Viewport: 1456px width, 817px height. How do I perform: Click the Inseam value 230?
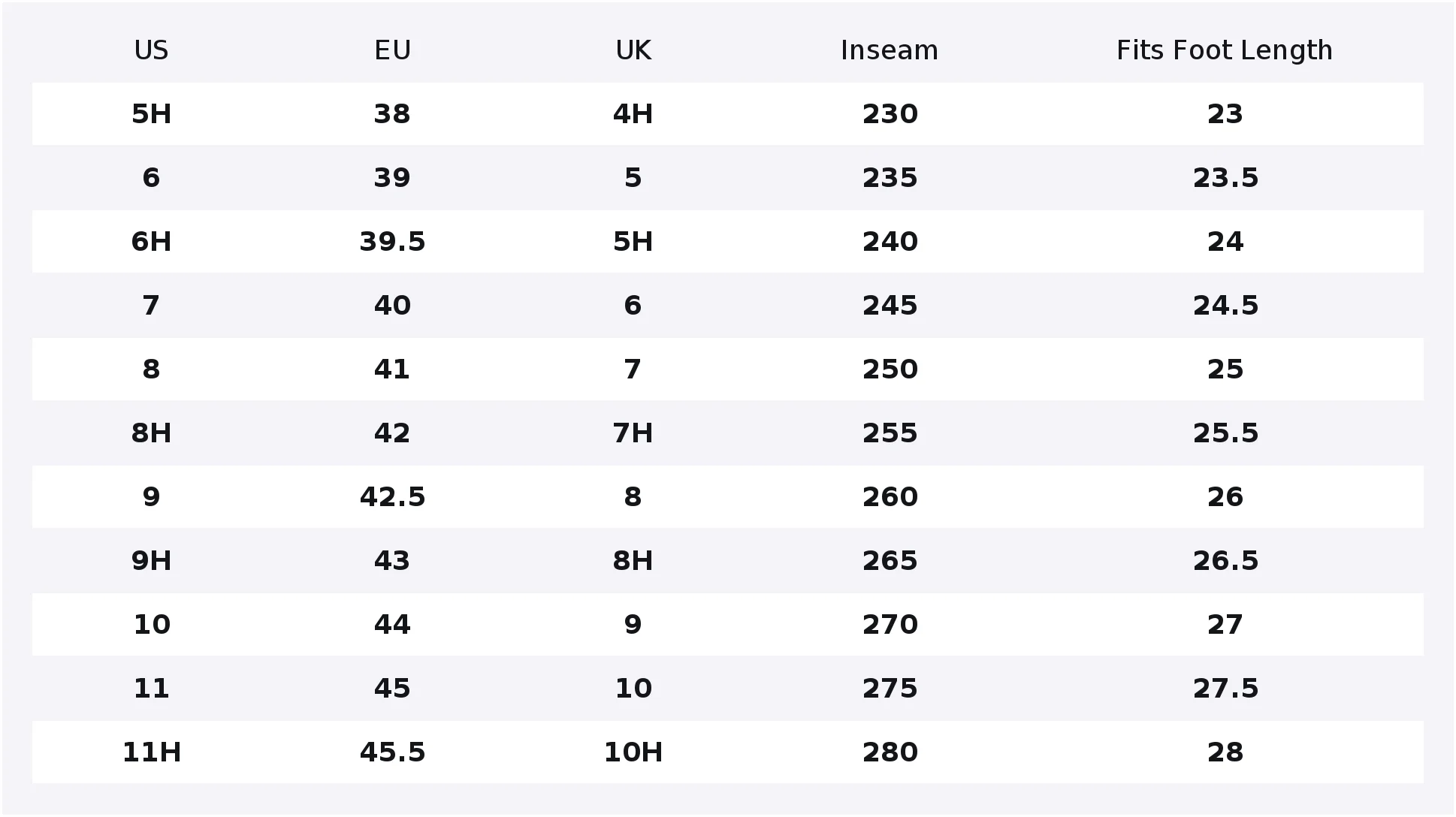point(890,114)
